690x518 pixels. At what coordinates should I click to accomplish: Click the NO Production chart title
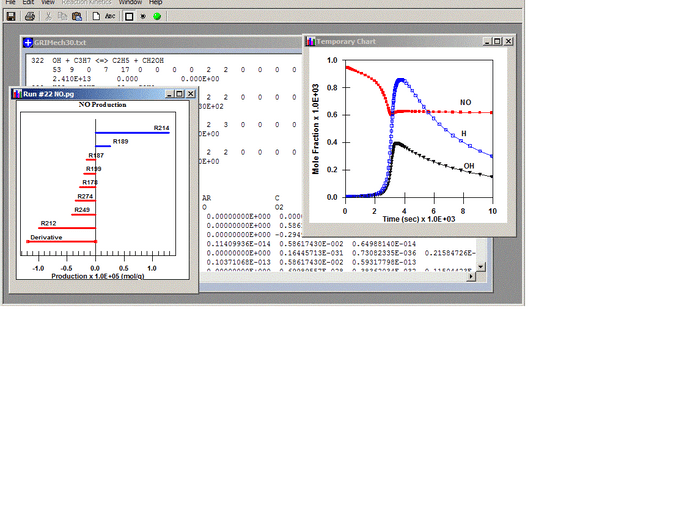coord(103,105)
